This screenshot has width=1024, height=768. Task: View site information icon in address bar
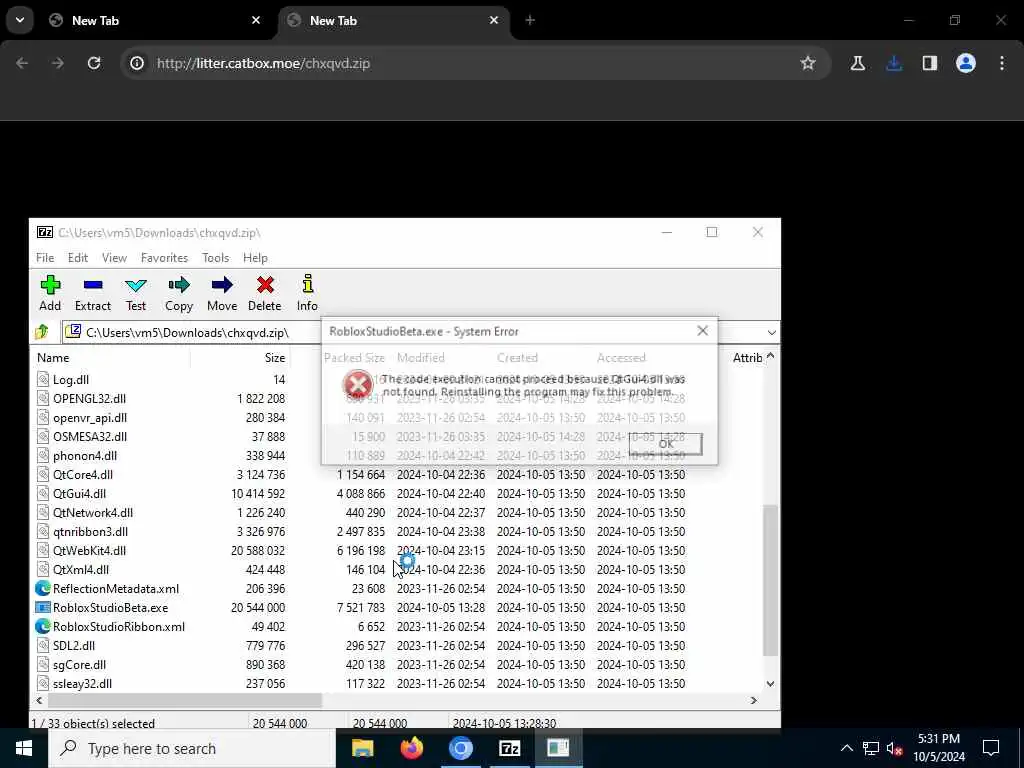(137, 63)
